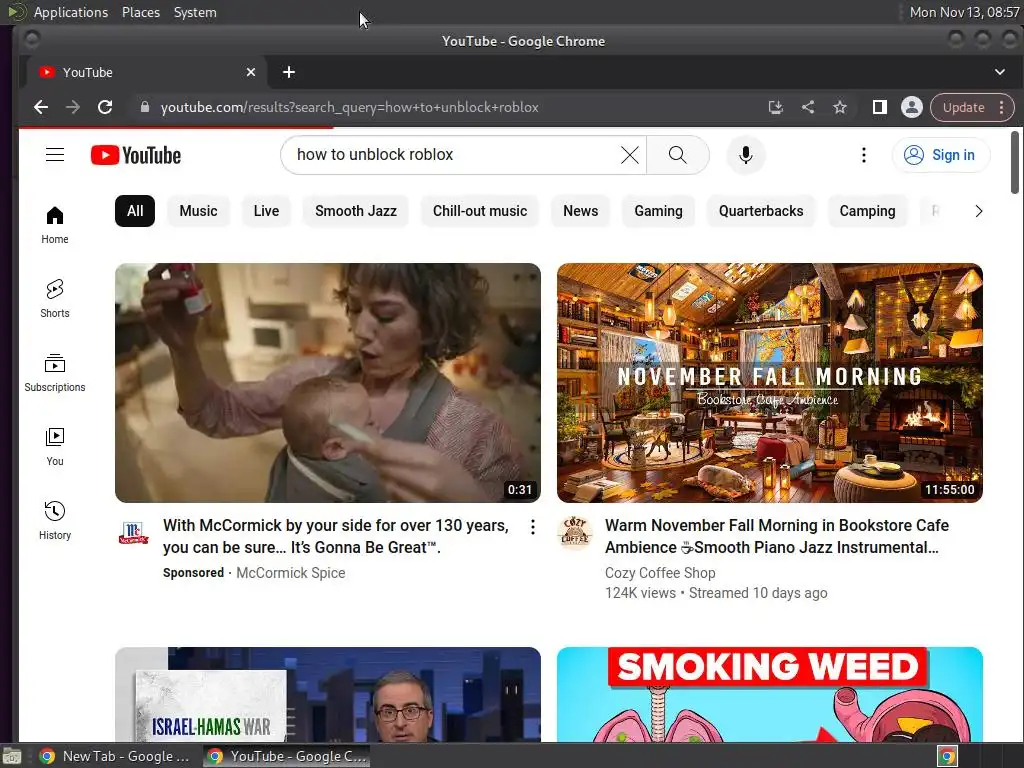This screenshot has height=768, width=1024.
Task: Click the Chrome Update button
Action: [x=963, y=107]
